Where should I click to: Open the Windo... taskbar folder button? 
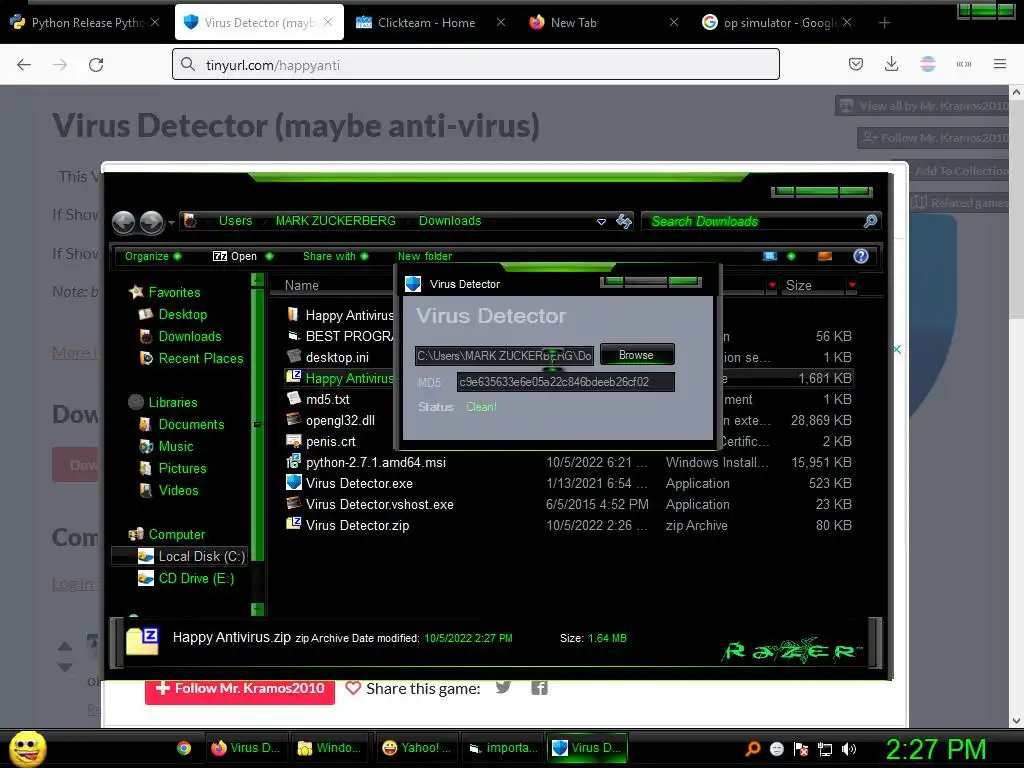pyautogui.click(x=330, y=748)
